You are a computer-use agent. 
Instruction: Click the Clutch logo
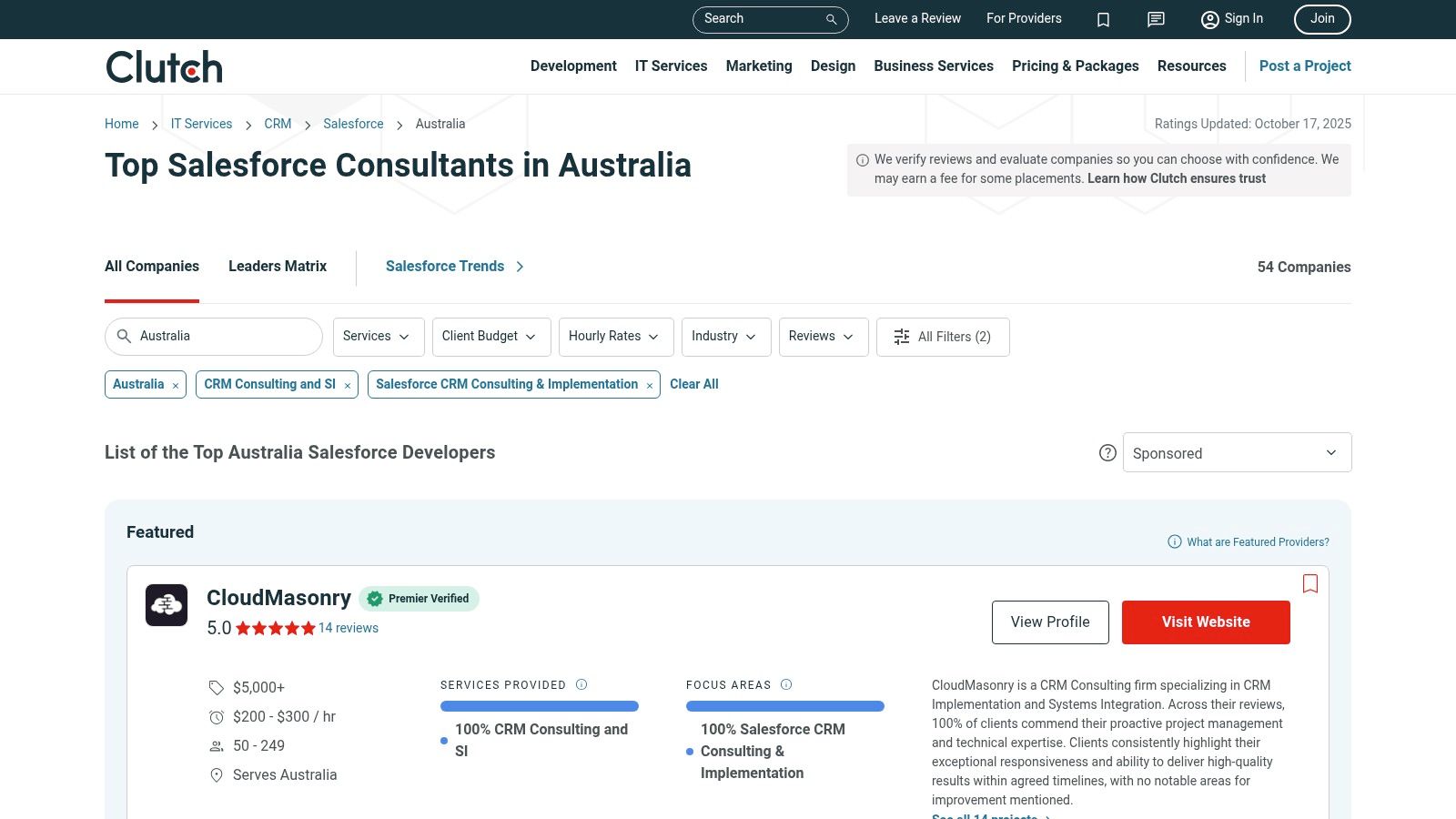[164, 66]
